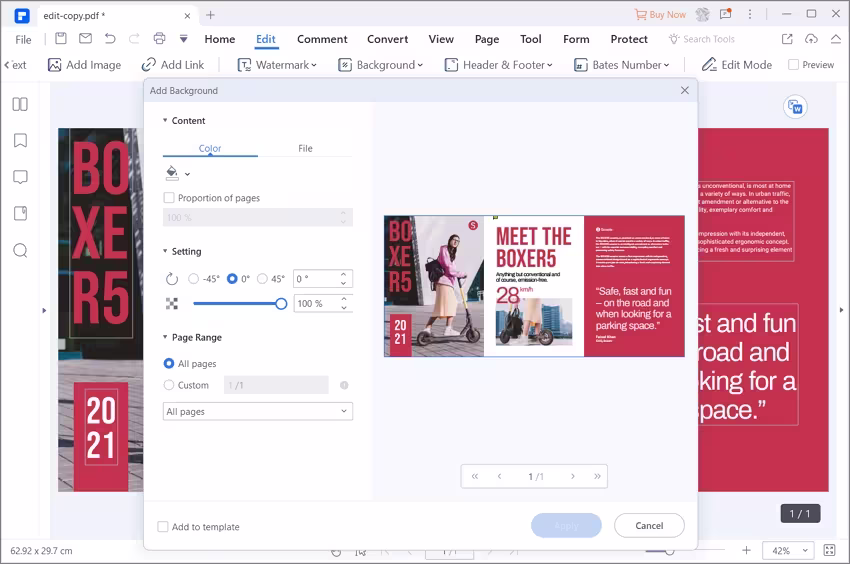
Task: Click the Add Image tool
Action: [85, 65]
